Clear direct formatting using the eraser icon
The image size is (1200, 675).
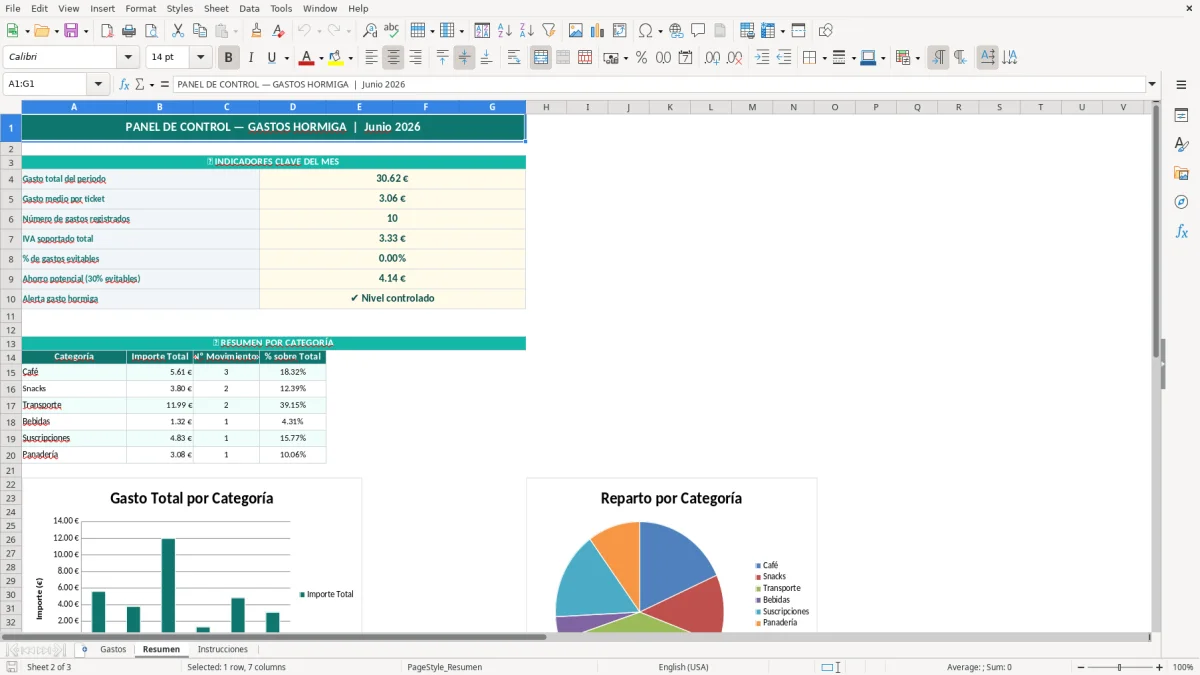[x=278, y=31]
